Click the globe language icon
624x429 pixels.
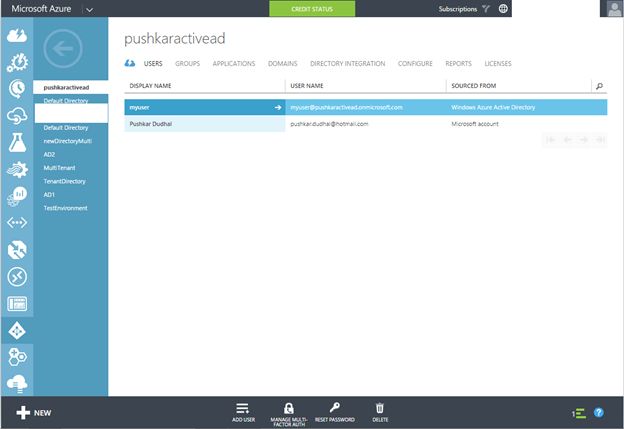(x=503, y=9)
